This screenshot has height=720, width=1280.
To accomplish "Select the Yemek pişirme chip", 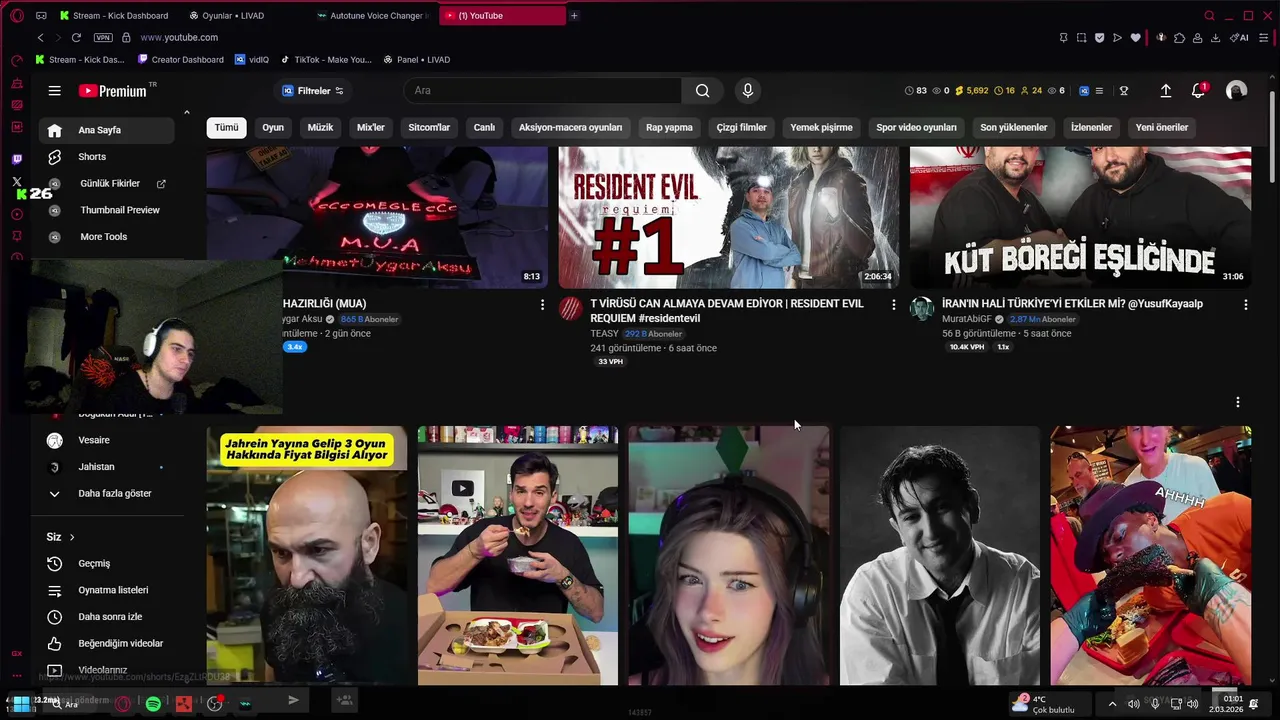I will [x=821, y=128].
